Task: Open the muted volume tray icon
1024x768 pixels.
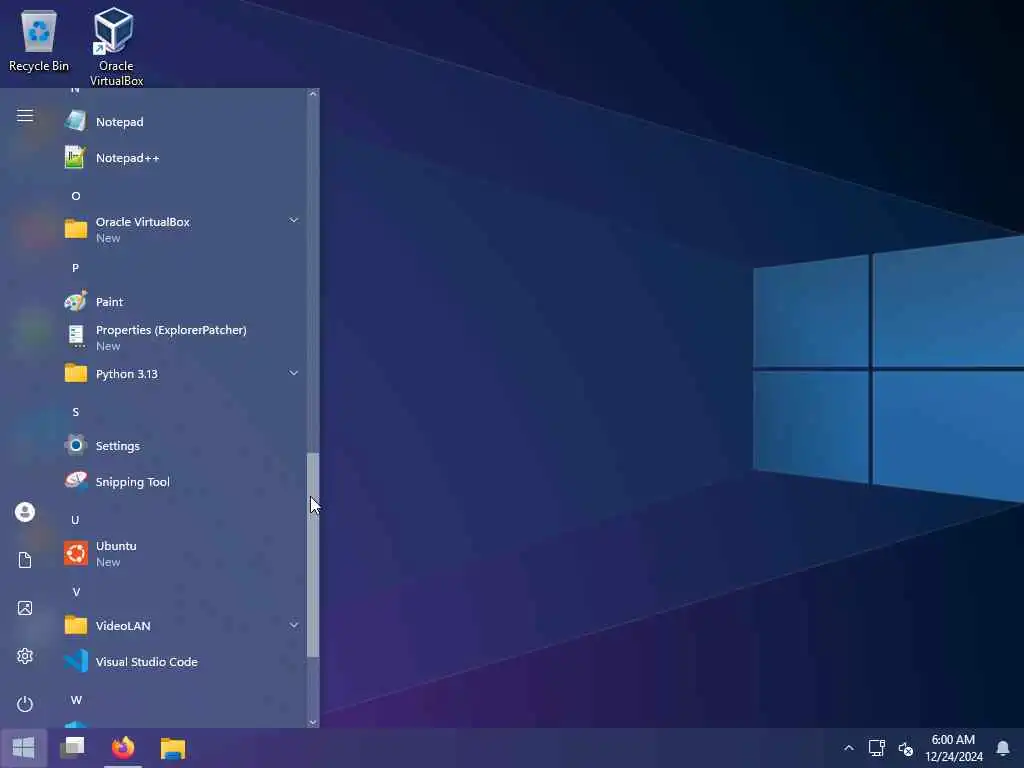Action: coord(906,748)
